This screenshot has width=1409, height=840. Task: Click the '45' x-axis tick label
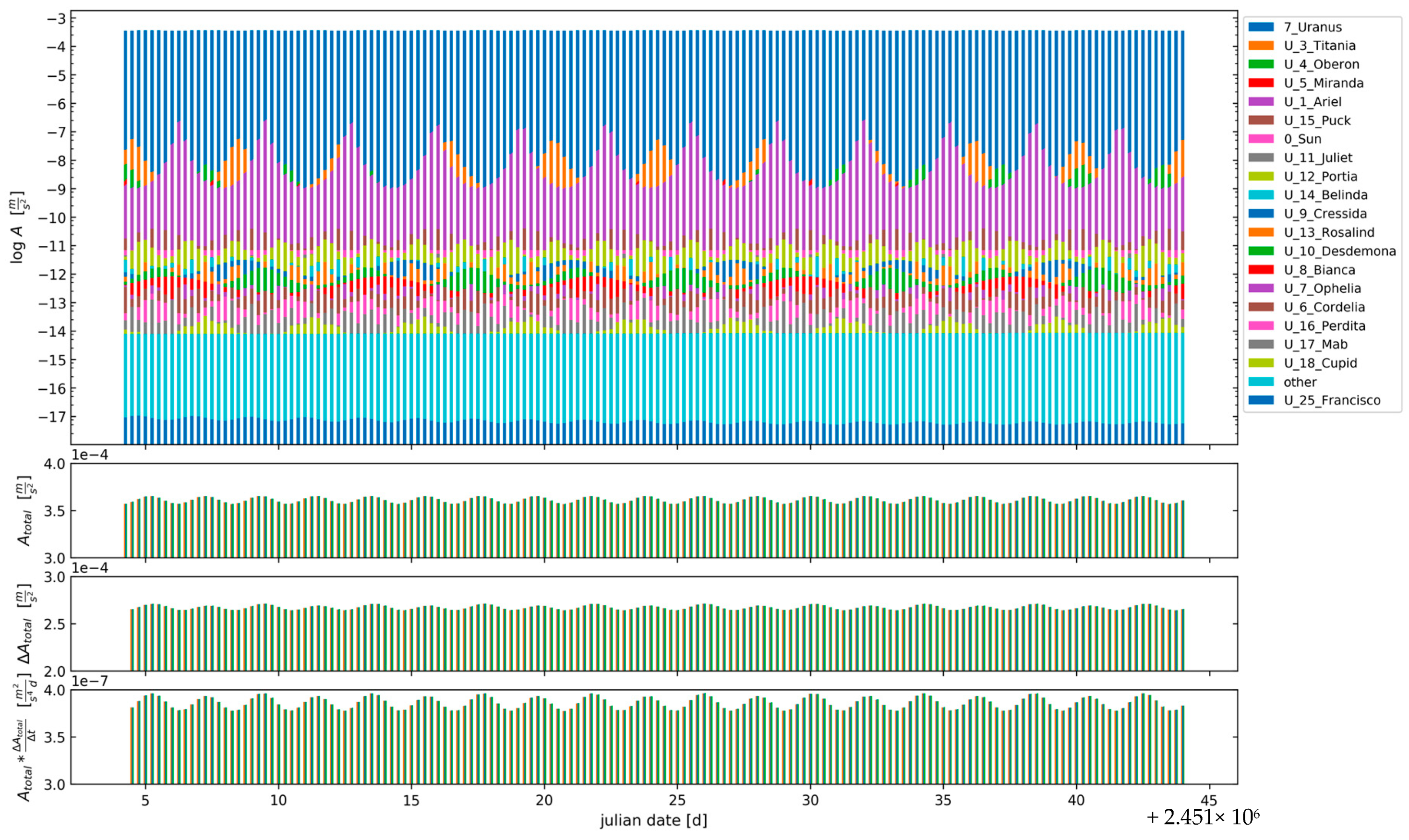(x=1210, y=800)
